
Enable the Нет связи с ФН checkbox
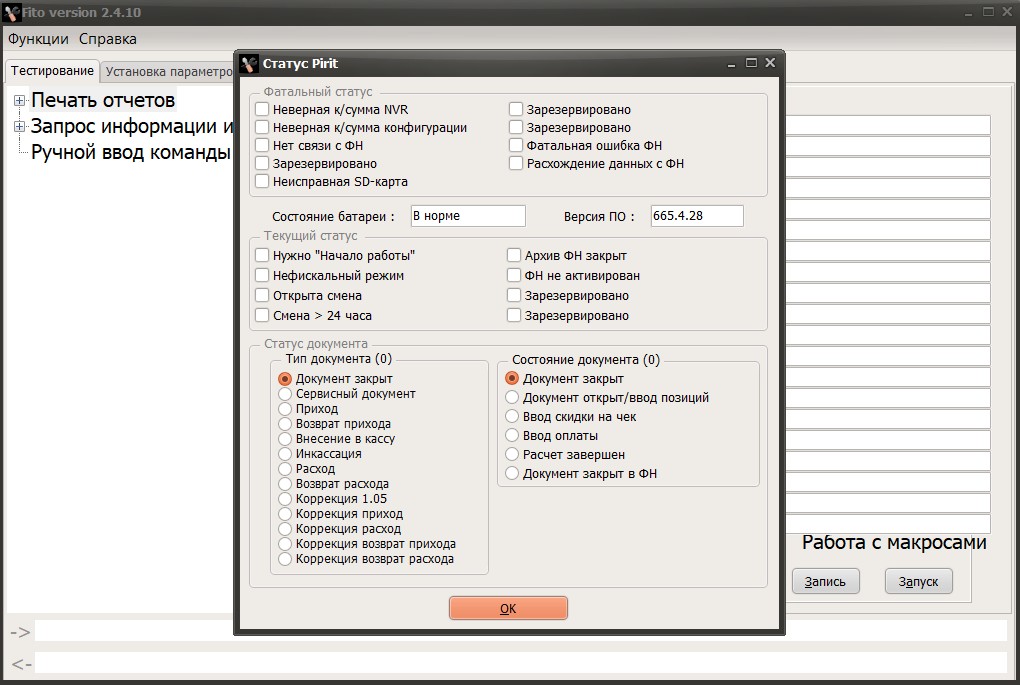[263, 145]
